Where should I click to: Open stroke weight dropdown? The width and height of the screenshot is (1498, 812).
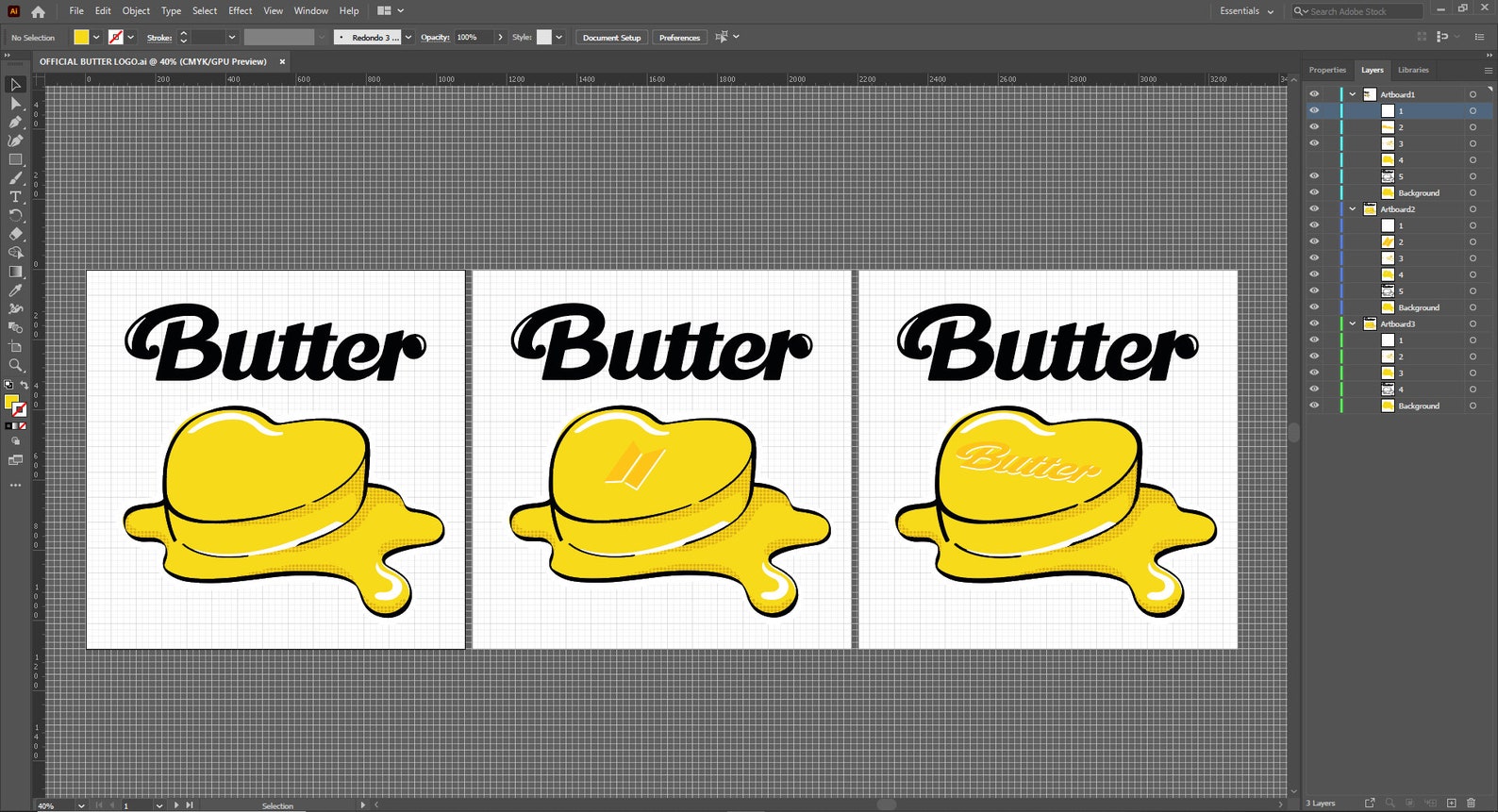point(232,38)
